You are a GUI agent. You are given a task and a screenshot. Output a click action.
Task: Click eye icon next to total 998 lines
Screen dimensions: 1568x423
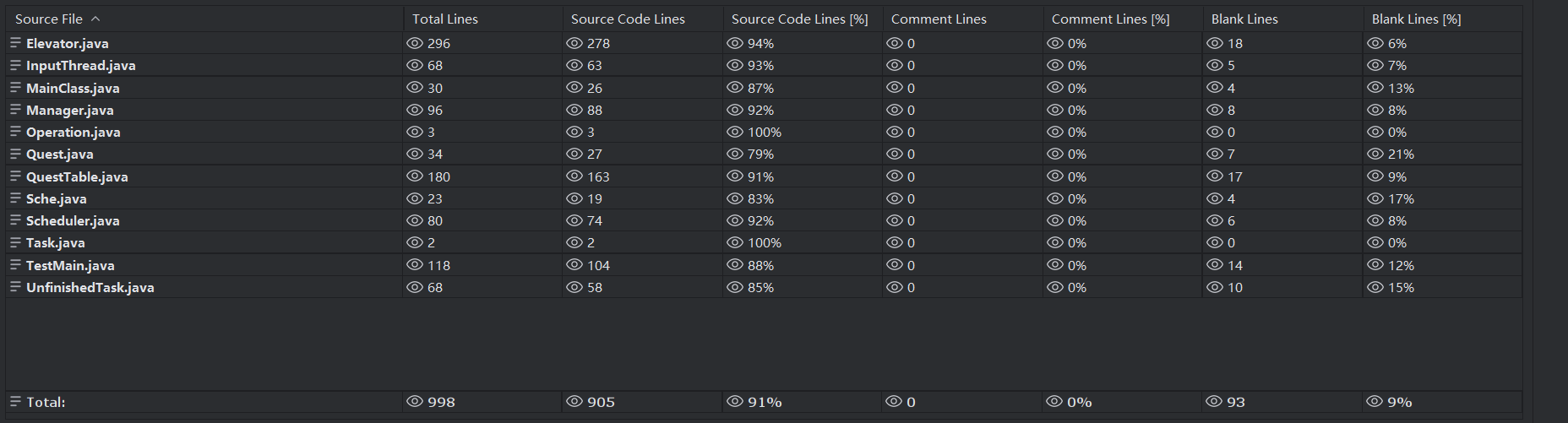point(415,402)
